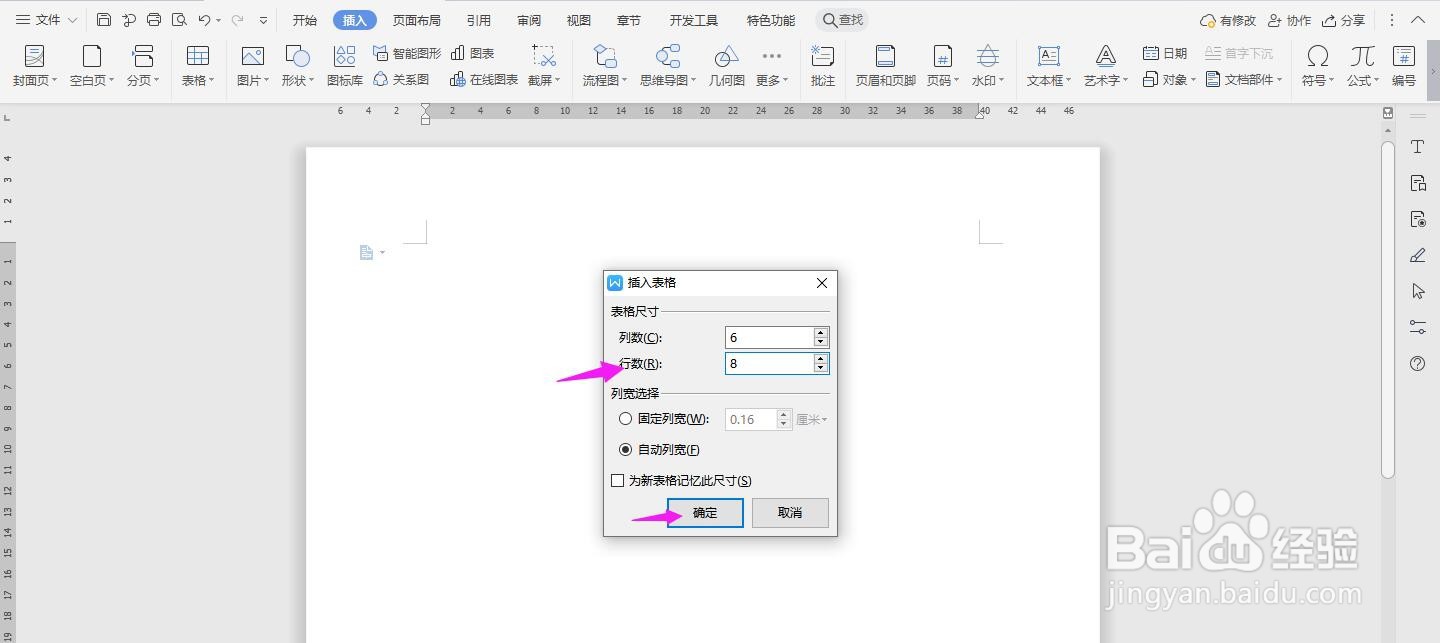Open the screenshot (截屏) tool
This screenshot has width=1440, height=643.
tap(544, 65)
